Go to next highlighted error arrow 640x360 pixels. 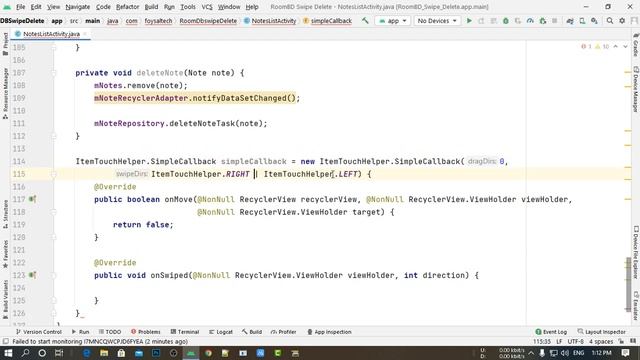625,47
